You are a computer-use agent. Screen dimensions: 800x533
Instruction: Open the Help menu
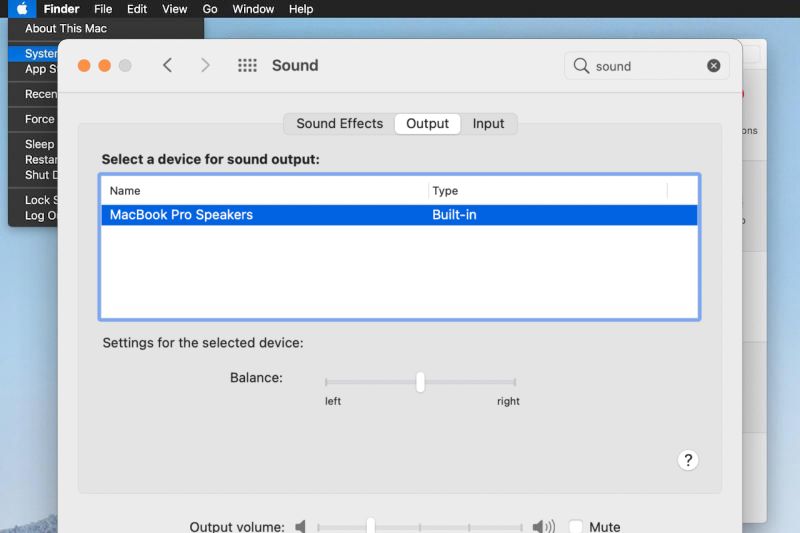[301, 9]
